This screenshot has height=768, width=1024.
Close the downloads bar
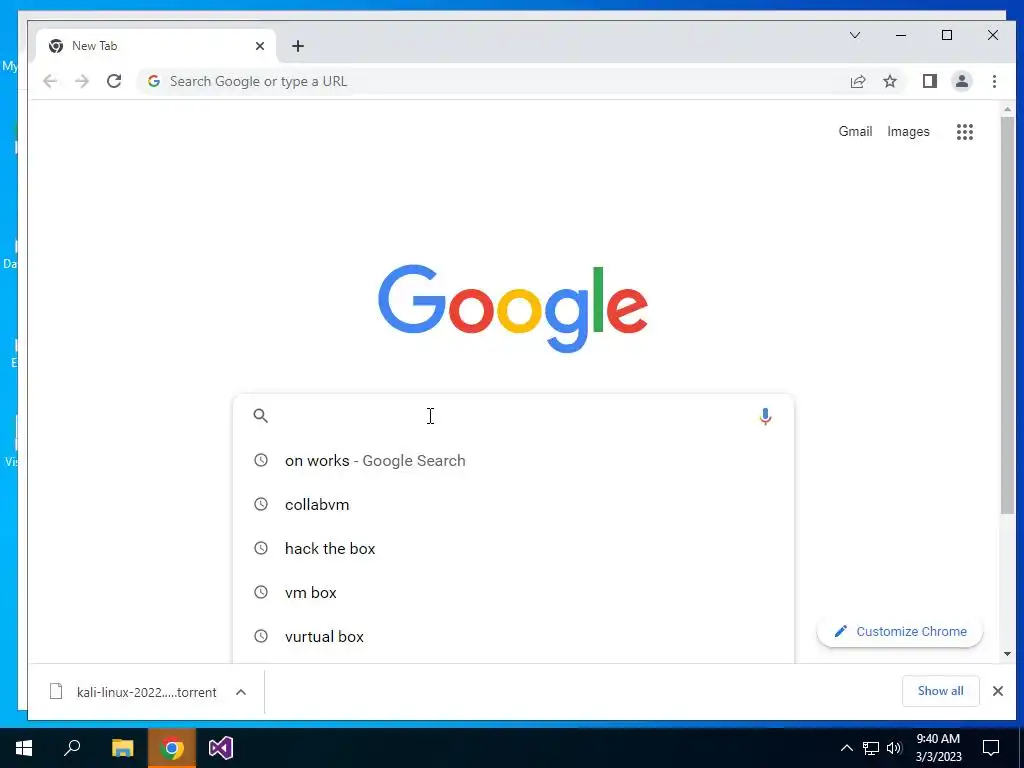tap(997, 691)
